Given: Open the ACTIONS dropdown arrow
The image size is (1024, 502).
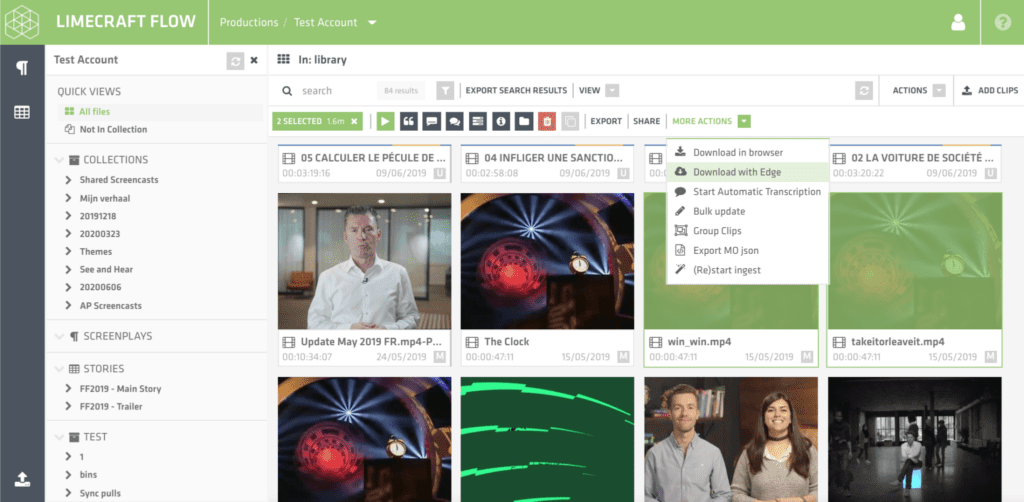Looking at the screenshot, I should 938,91.
